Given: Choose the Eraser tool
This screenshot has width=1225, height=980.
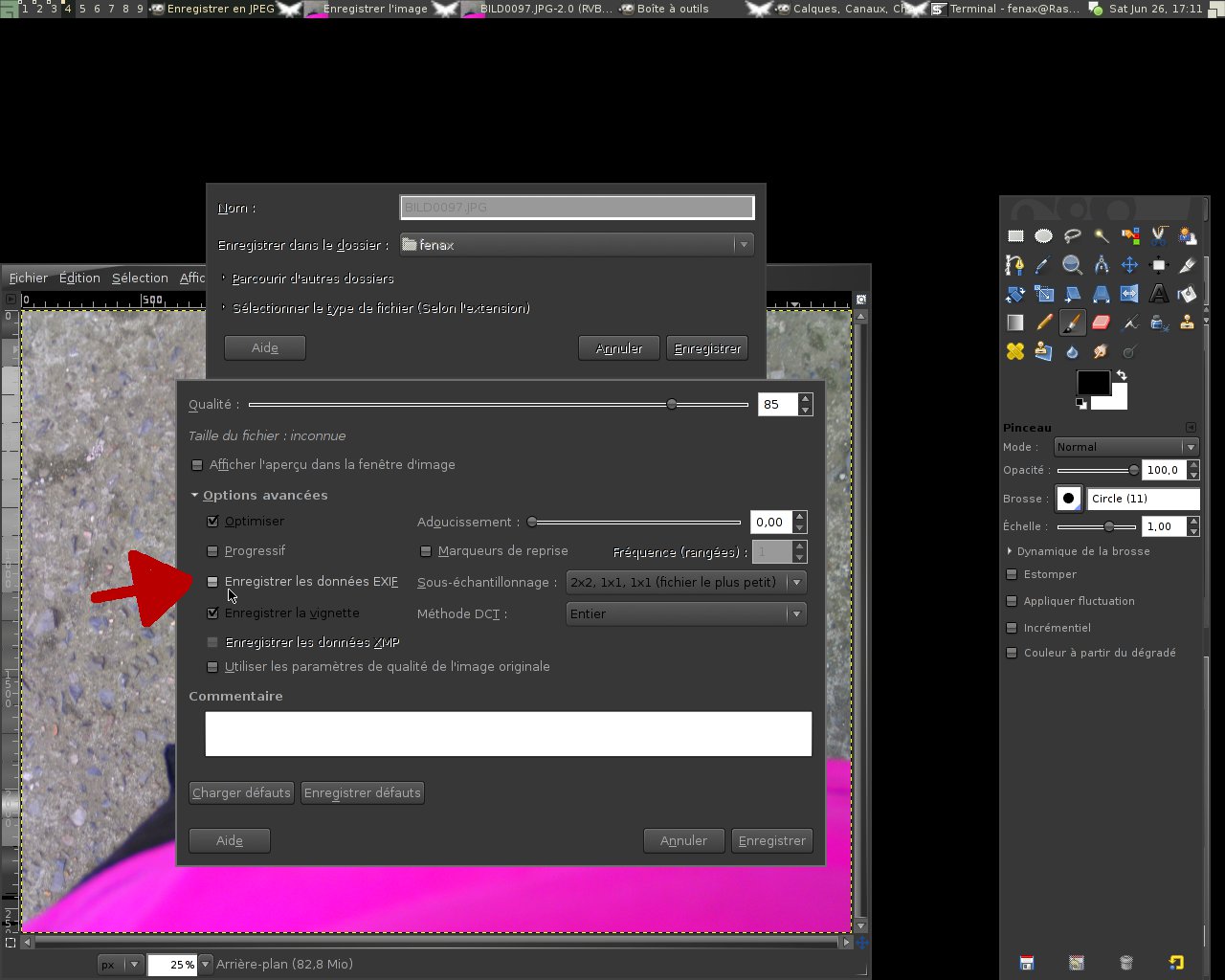Looking at the screenshot, I should [x=1101, y=323].
